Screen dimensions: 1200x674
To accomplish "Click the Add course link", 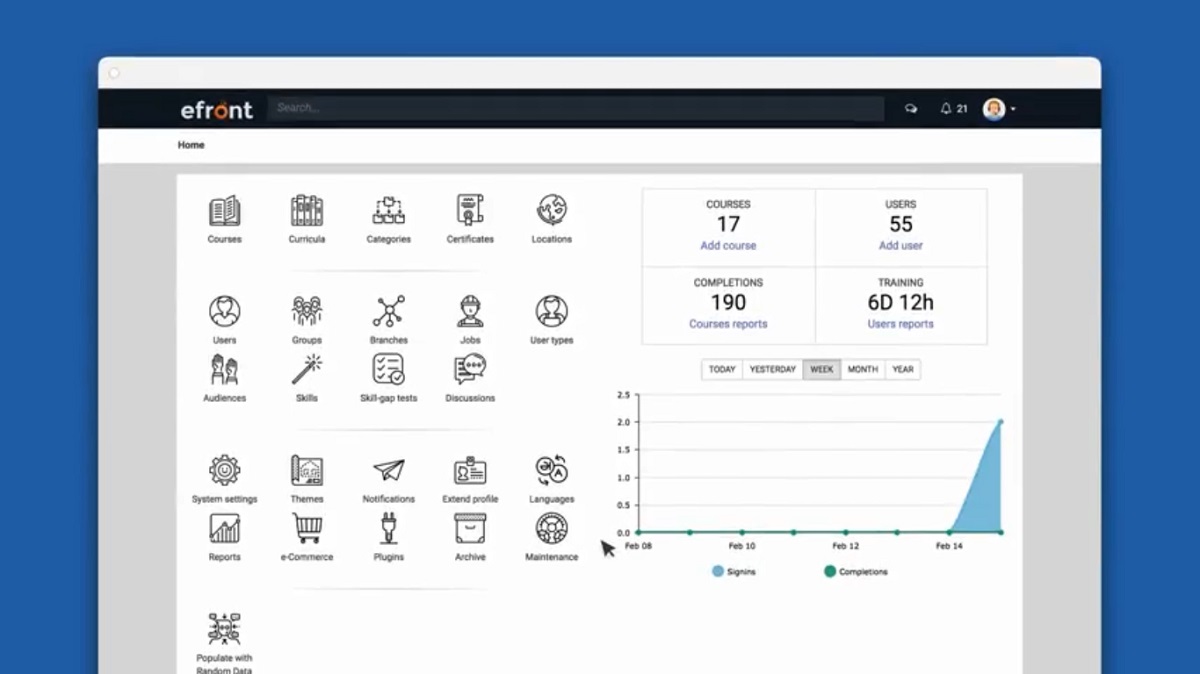I will (x=728, y=245).
